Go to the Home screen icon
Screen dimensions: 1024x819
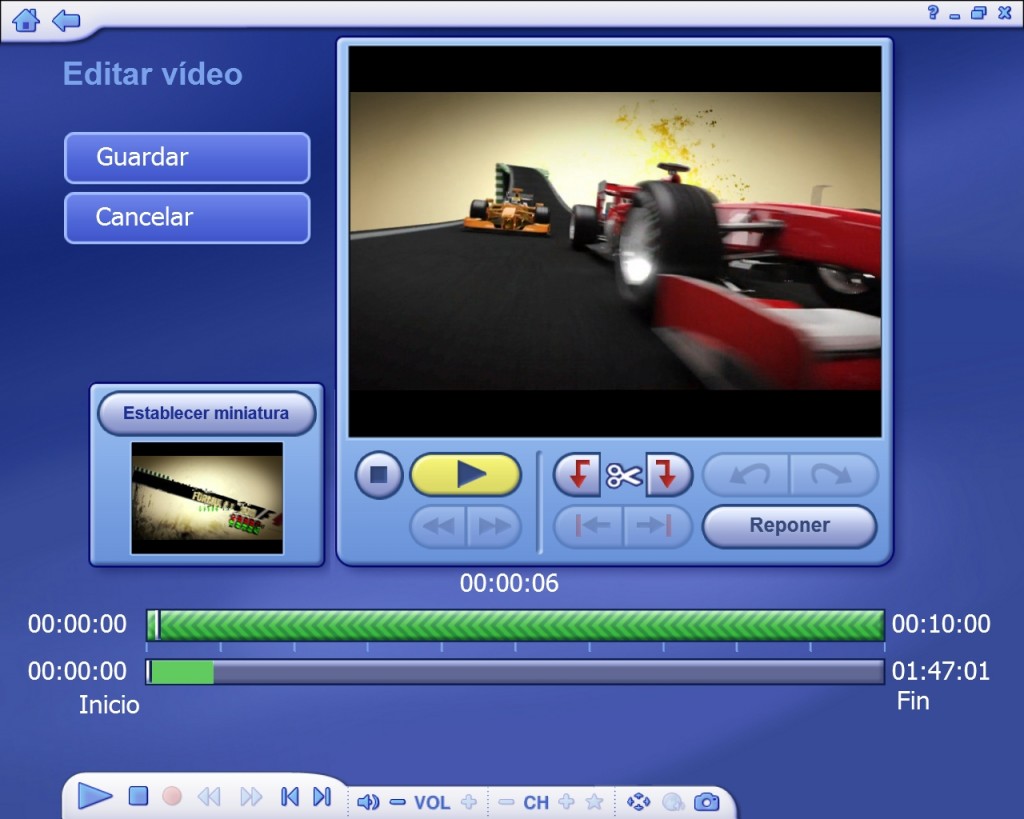26,19
